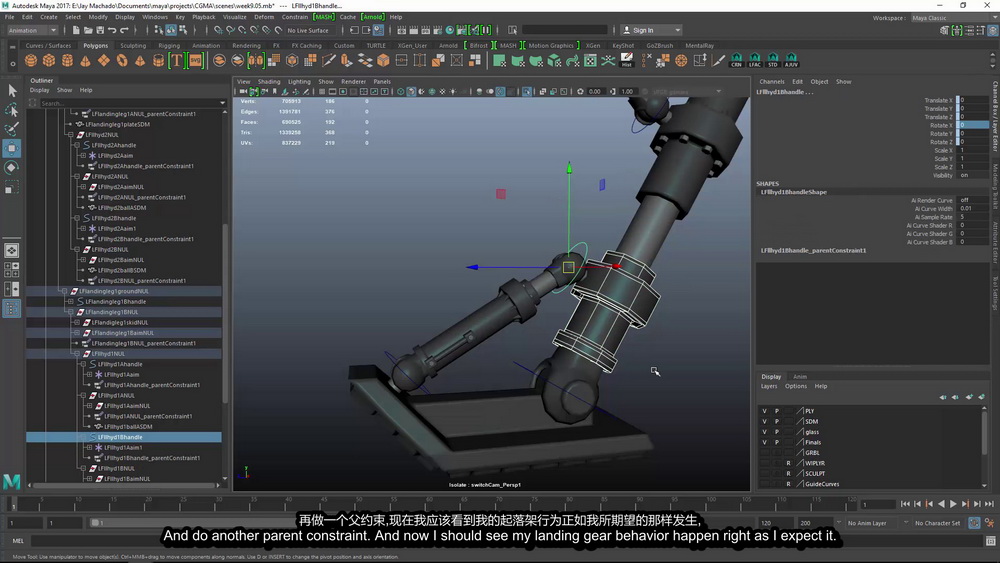Toggle V visibility of the glass layer
The width and height of the screenshot is (1000, 563).
(x=765, y=432)
